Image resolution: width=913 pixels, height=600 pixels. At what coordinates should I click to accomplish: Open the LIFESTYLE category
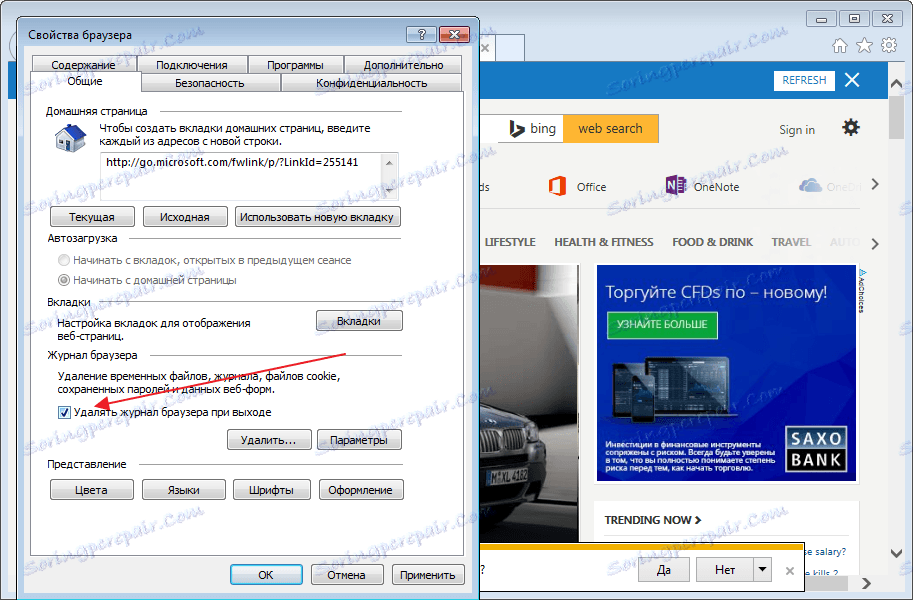(x=510, y=242)
